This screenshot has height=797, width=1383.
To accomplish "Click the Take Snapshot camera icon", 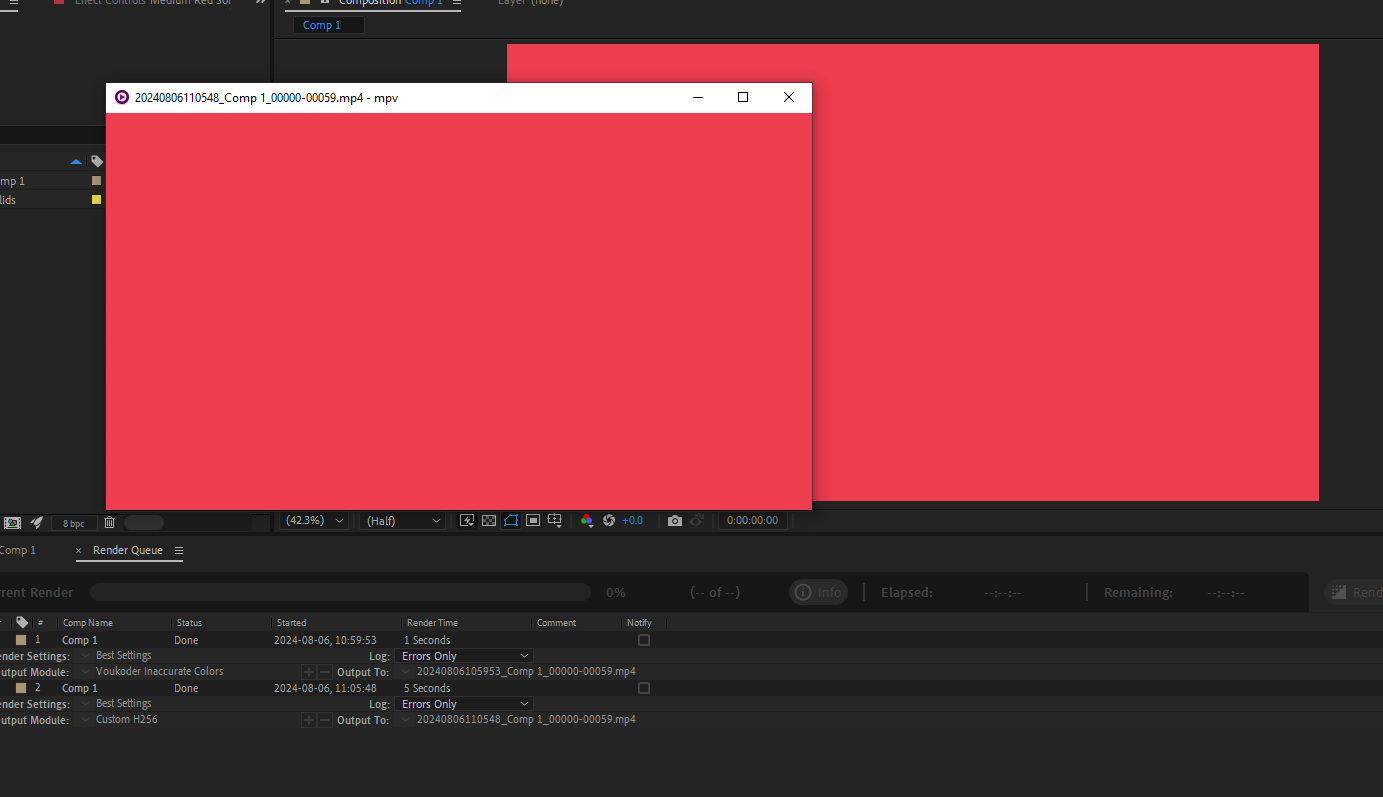I will [x=675, y=521].
